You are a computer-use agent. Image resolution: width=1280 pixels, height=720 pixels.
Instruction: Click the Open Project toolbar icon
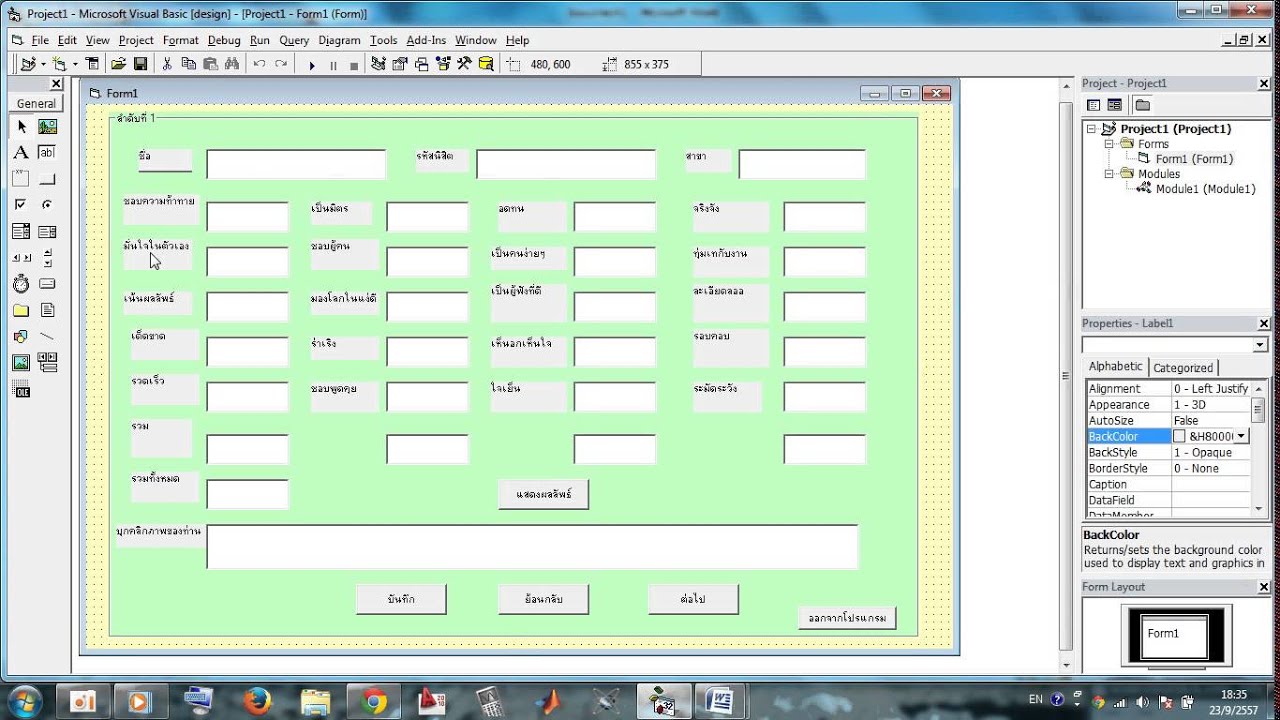click(118, 64)
